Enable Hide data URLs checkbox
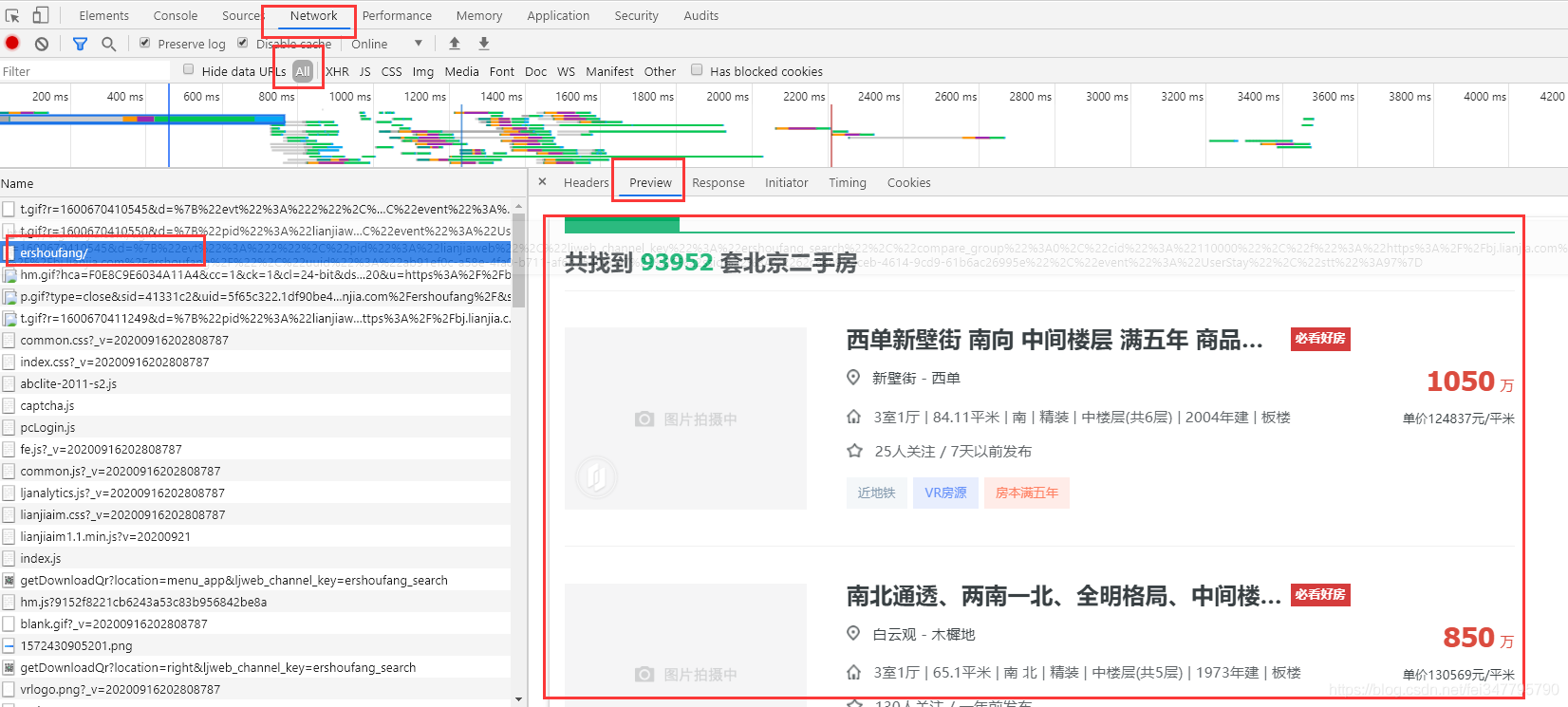The width and height of the screenshot is (1568, 707). pyautogui.click(x=189, y=69)
